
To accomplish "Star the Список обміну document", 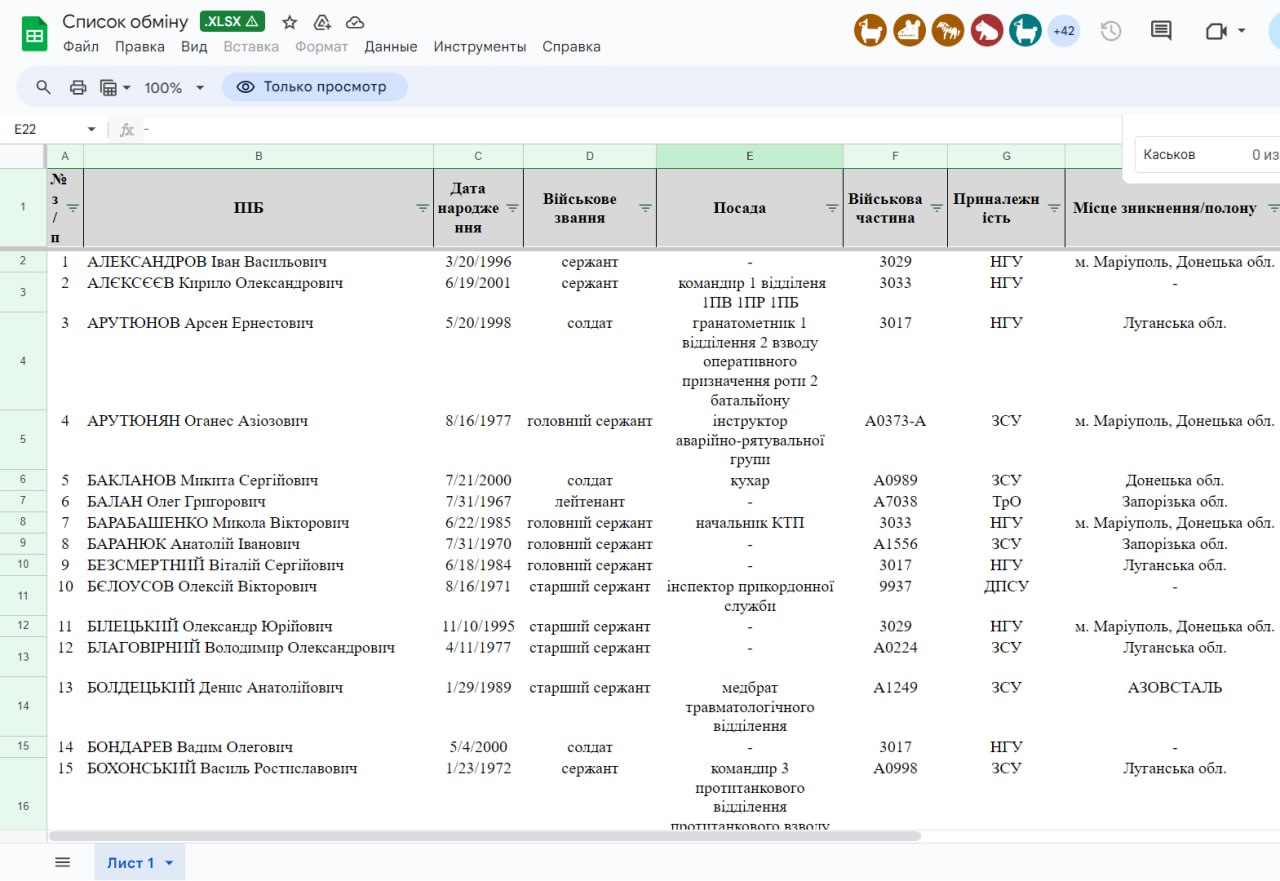I will tap(290, 22).
